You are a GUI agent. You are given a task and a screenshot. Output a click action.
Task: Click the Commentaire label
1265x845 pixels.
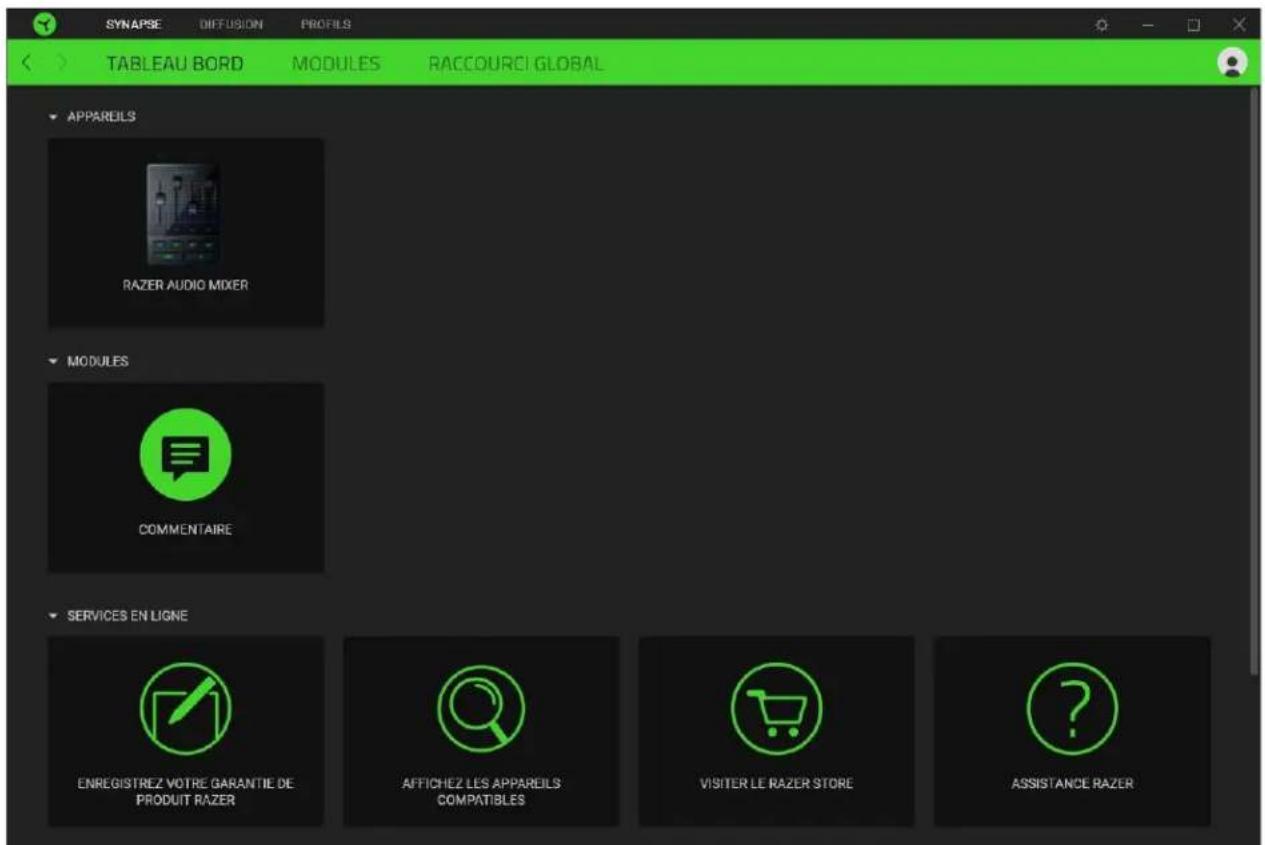pyautogui.click(x=185, y=529)
